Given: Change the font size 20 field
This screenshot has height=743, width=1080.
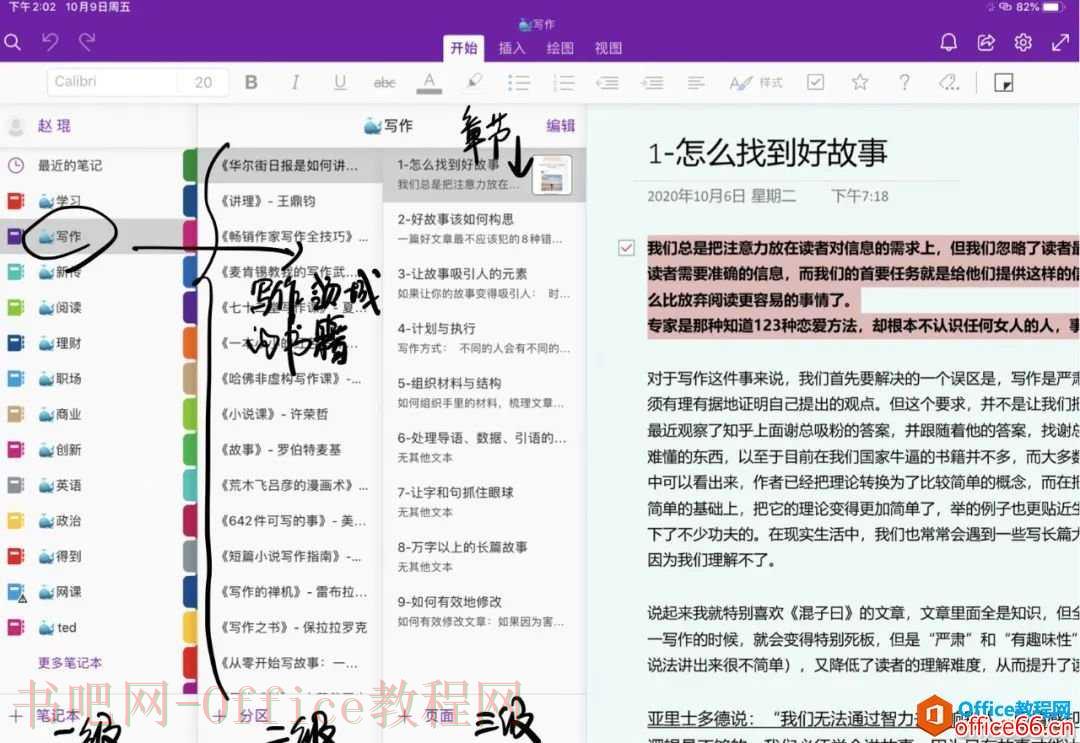Looking at the screenshot, I should (202, 82).
